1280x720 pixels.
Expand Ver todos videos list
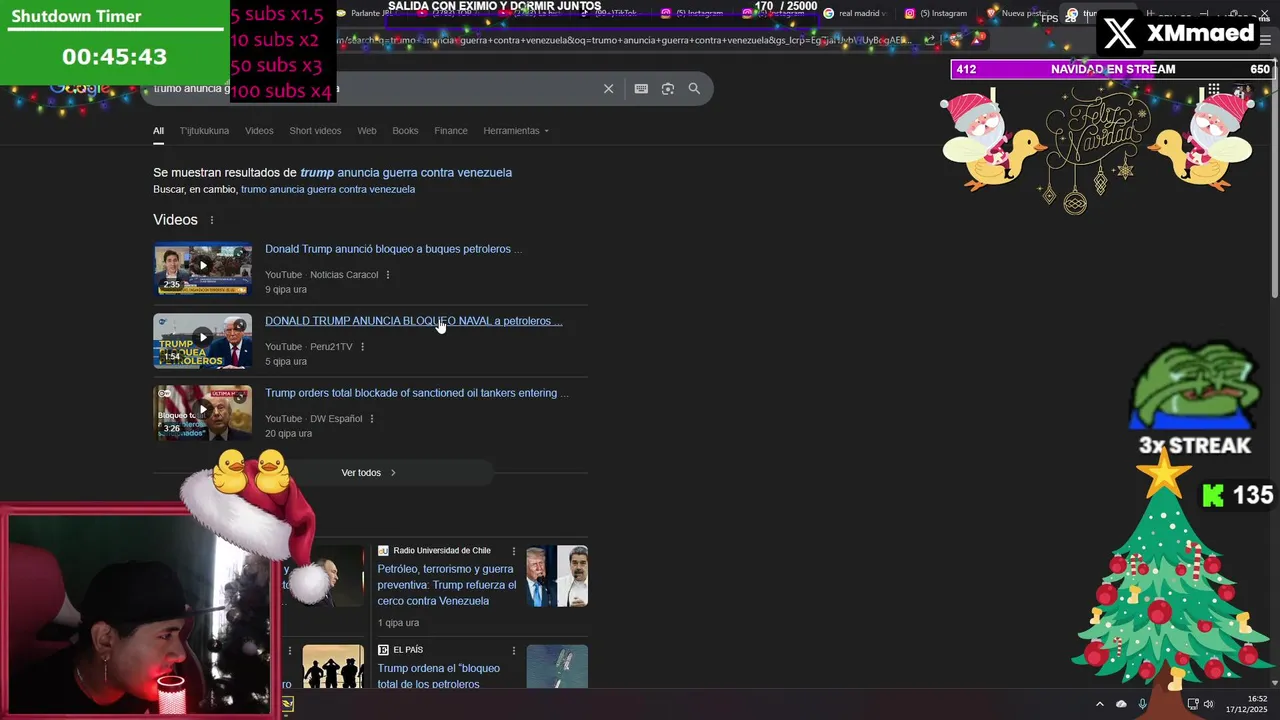[x=370, y=473]
